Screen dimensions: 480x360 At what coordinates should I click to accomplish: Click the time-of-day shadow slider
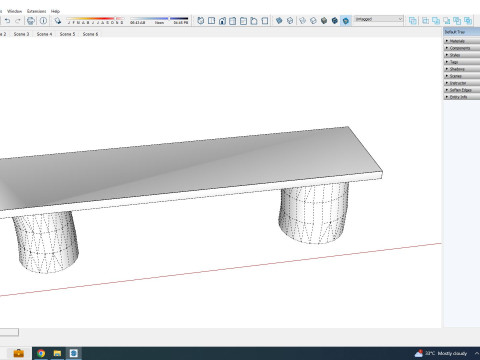point(159,20)
